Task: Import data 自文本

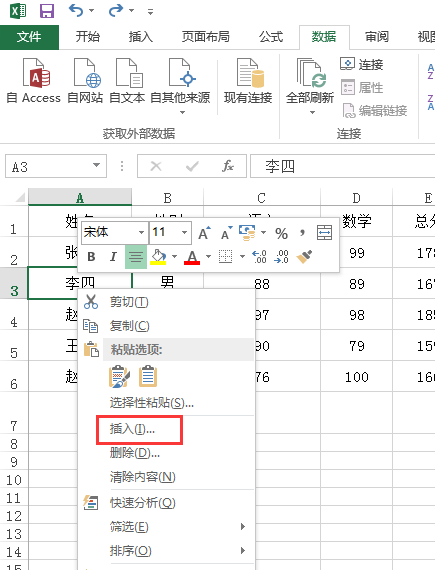Action: click(128, 81)
